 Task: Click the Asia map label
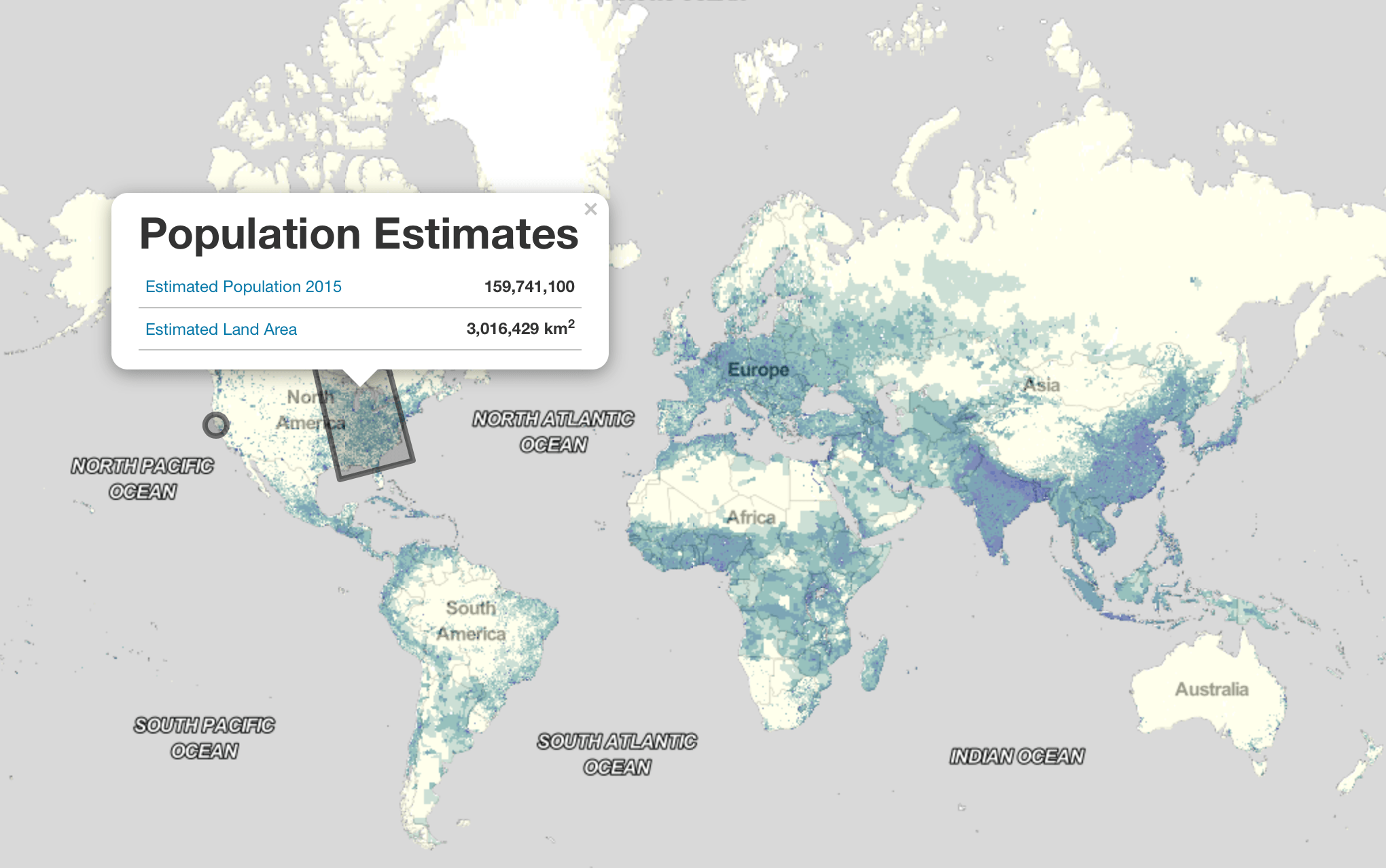pos(1042,385)
